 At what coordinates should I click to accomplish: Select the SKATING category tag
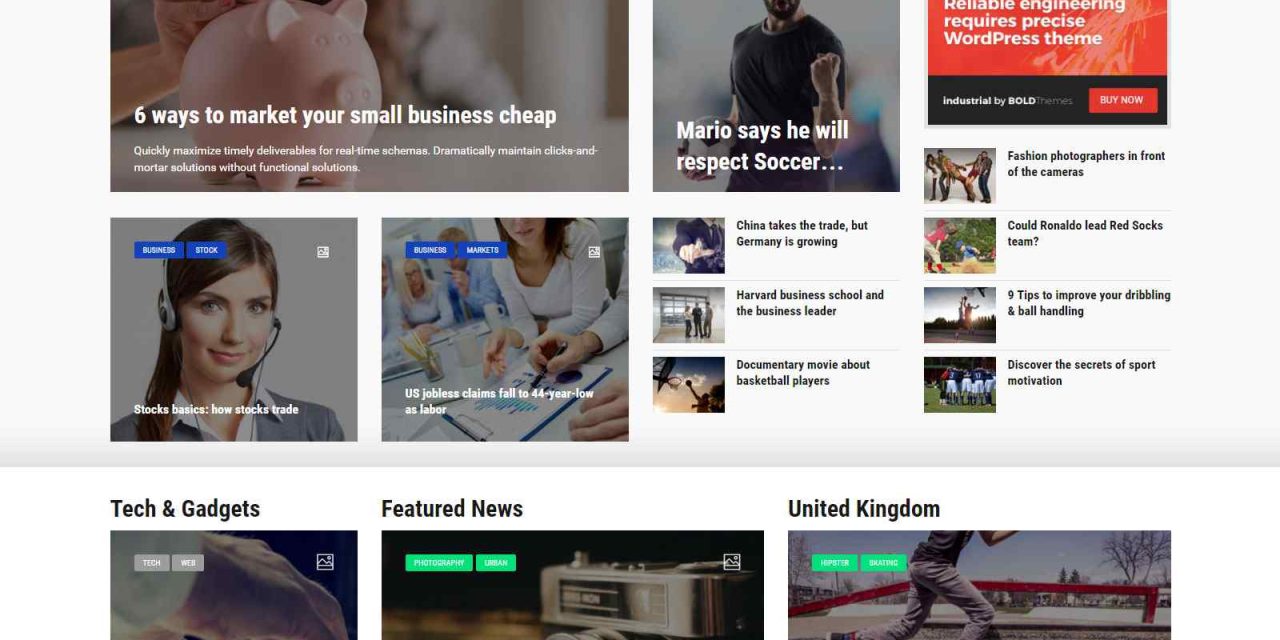point(884,563)
